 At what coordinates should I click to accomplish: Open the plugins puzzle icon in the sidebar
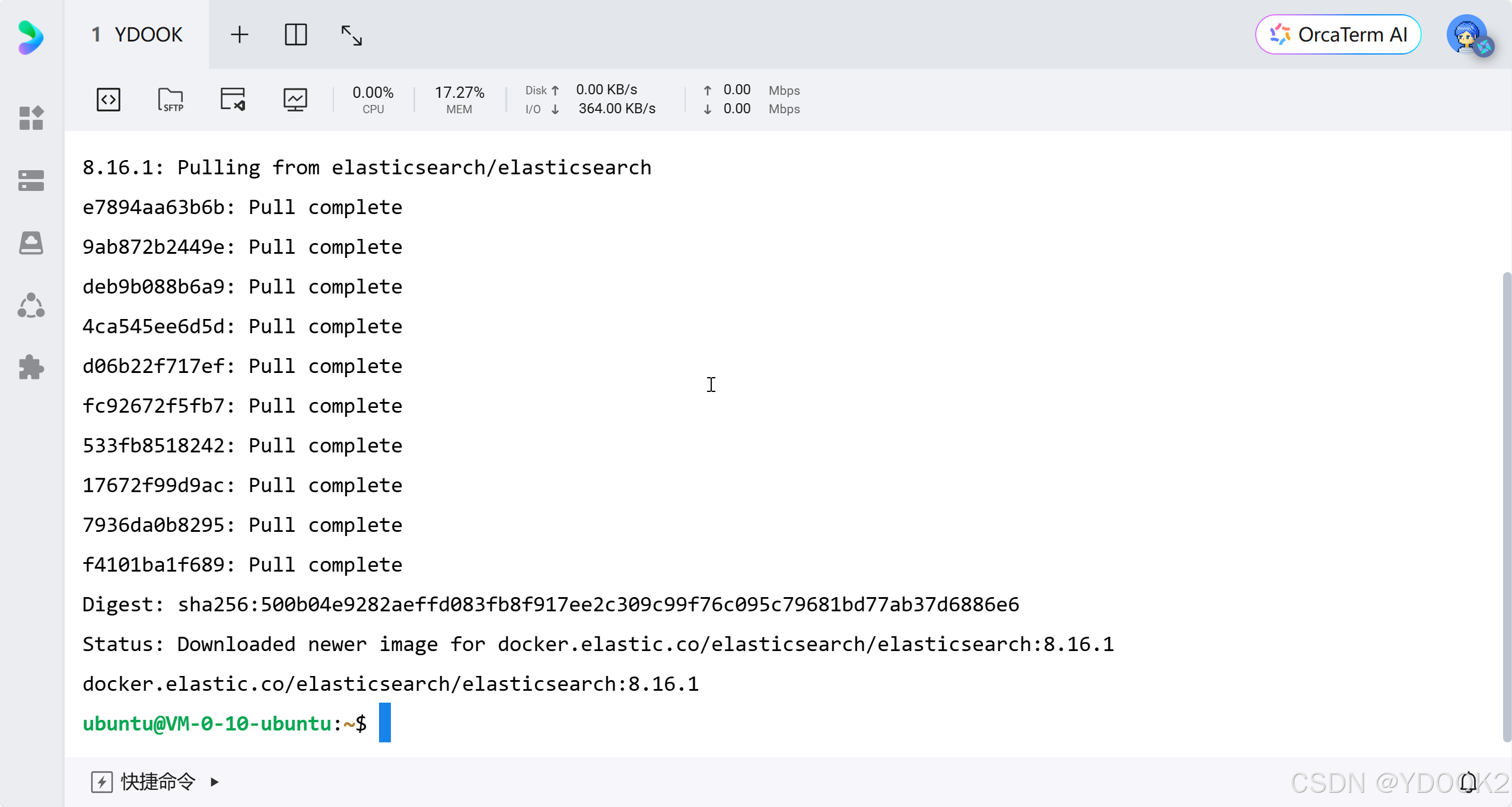31,368
